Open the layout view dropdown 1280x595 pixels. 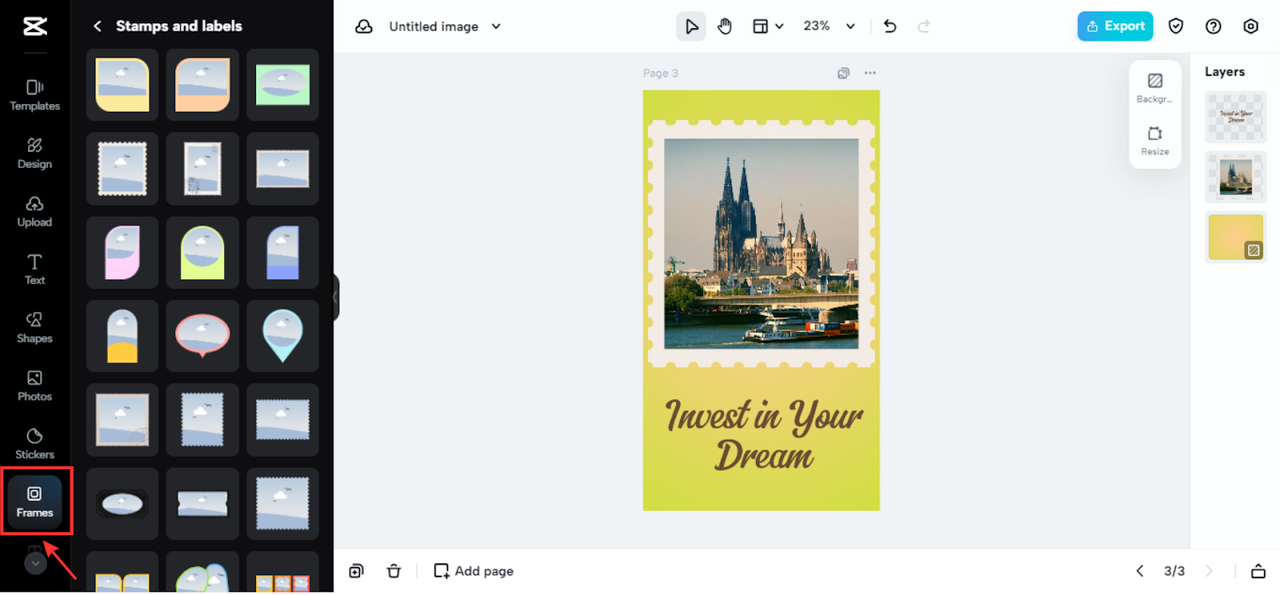(x=768, y=27)
